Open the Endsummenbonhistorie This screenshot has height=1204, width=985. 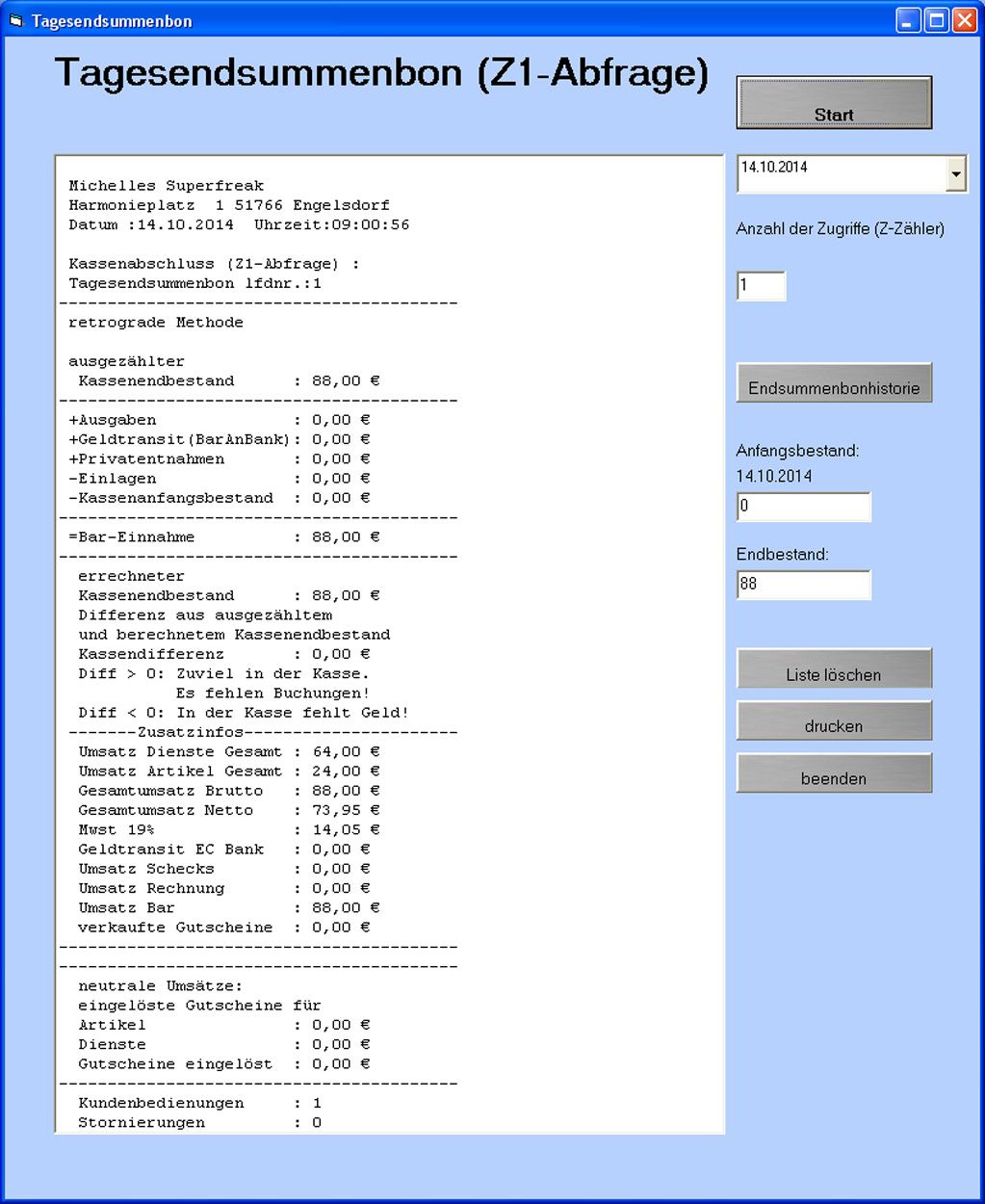click(834, 383)
